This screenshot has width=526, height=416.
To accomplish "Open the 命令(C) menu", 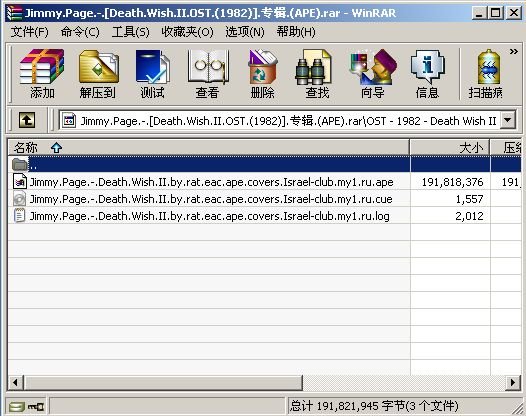I will (x=80, y=32).
